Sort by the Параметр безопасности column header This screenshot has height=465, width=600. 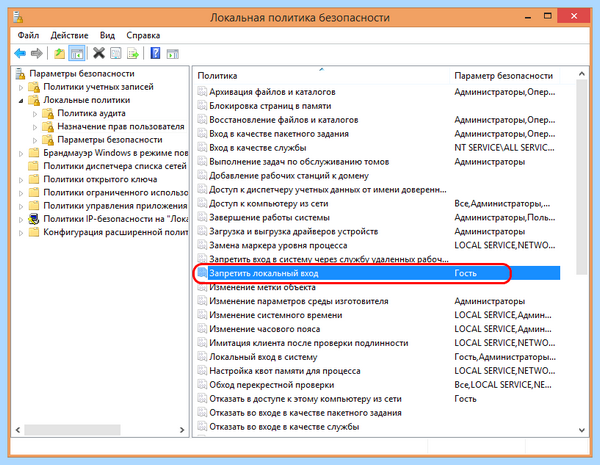coord(504,75)
